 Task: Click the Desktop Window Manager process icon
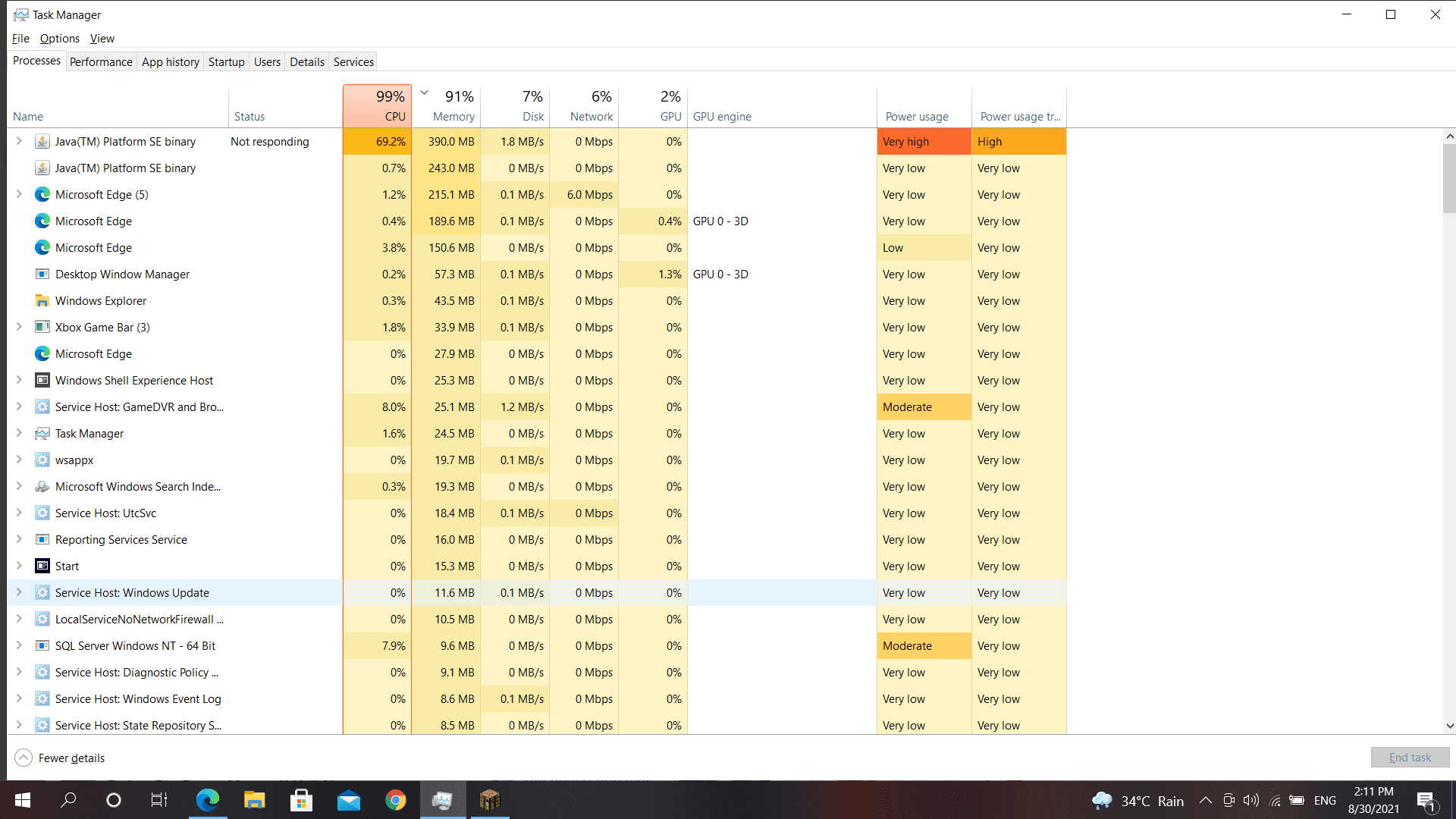tap(42, 275)
